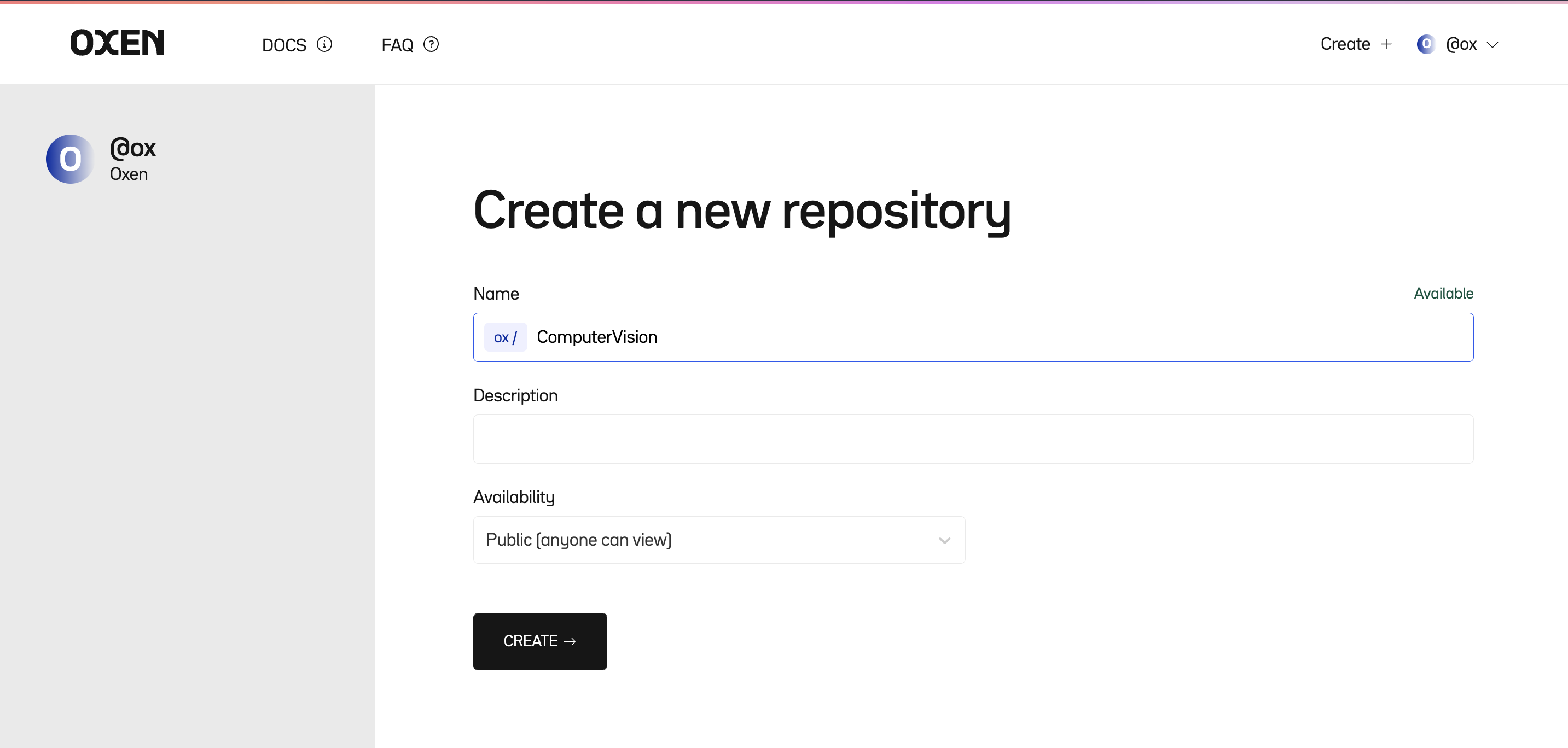The image size is (1568, 748).
Task: Click the 'ox /' namespace prefix badge
Action: tap(505, 337)
